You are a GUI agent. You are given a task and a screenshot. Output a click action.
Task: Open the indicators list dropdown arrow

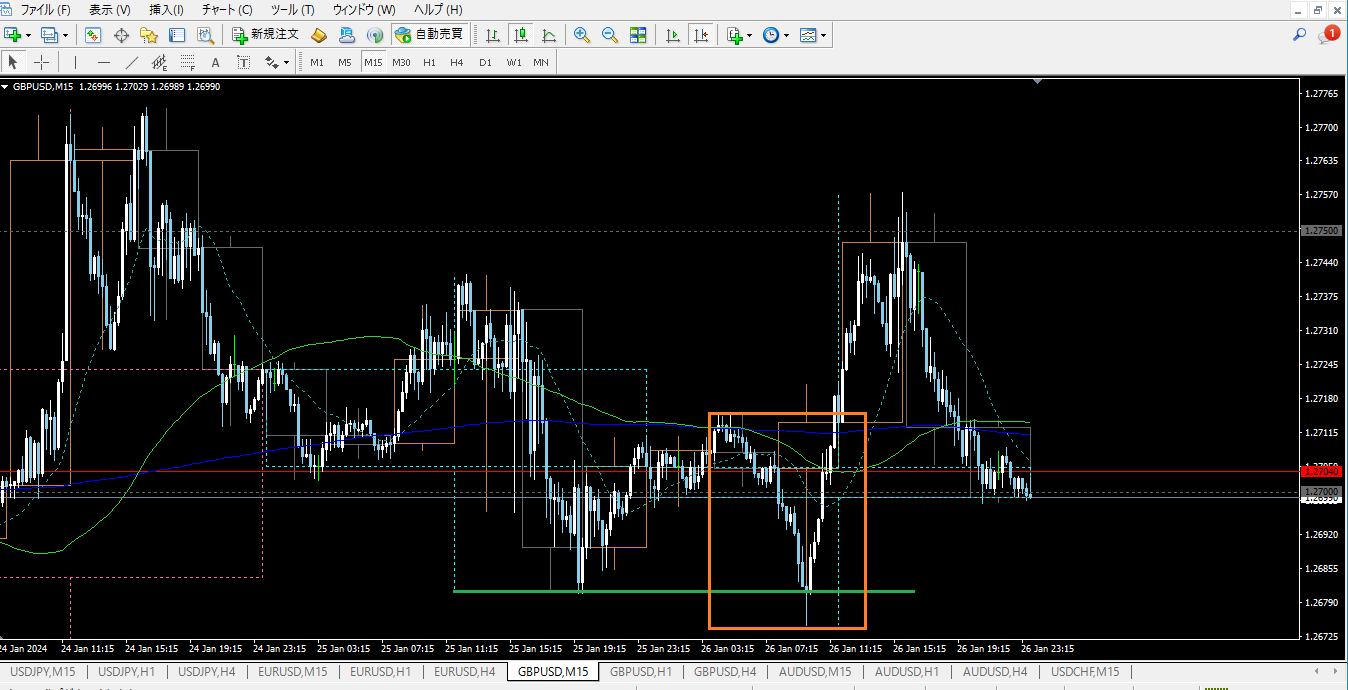coord(750,35)
